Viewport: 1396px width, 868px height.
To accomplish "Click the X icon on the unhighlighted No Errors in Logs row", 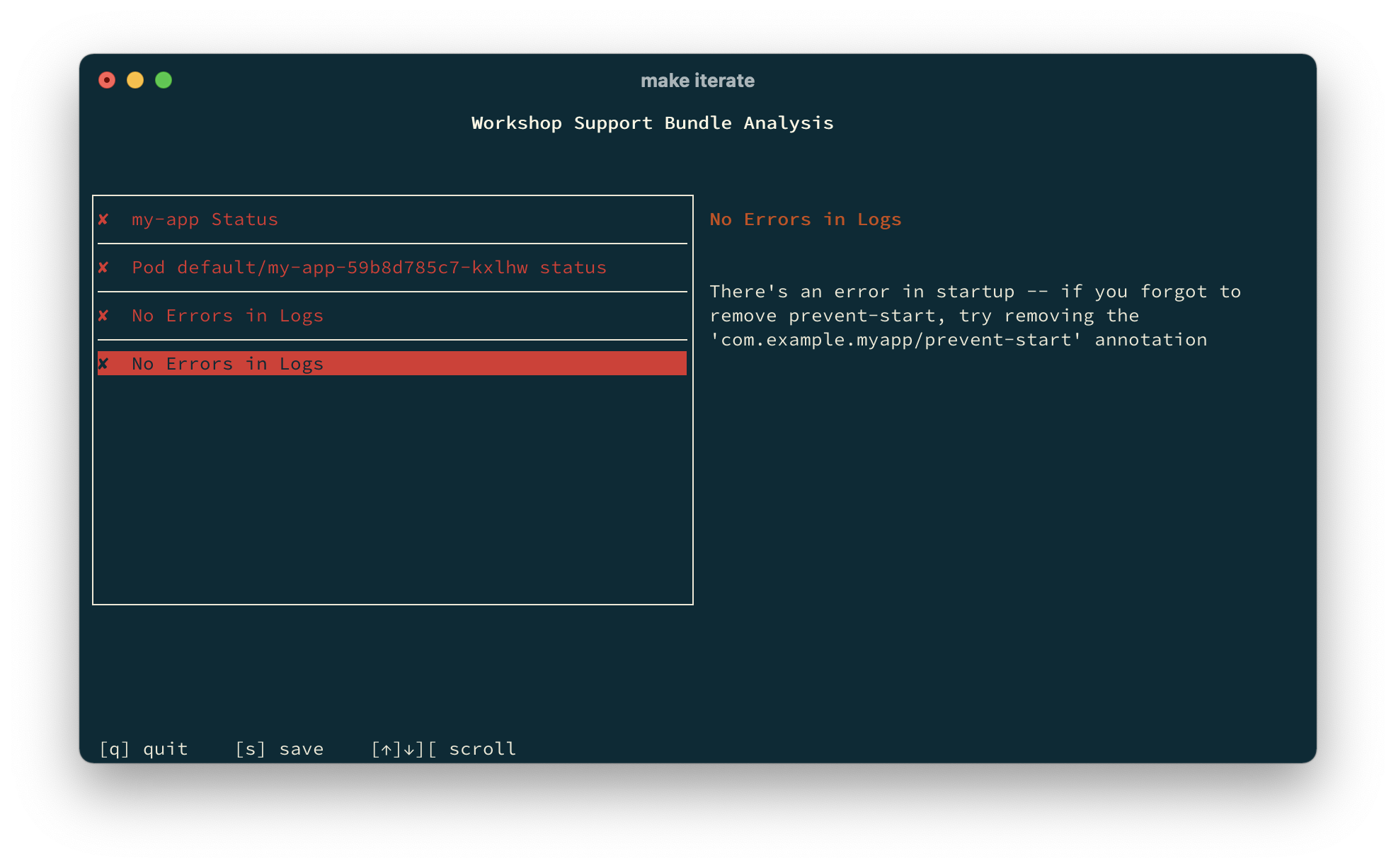I will coord(103,316).
